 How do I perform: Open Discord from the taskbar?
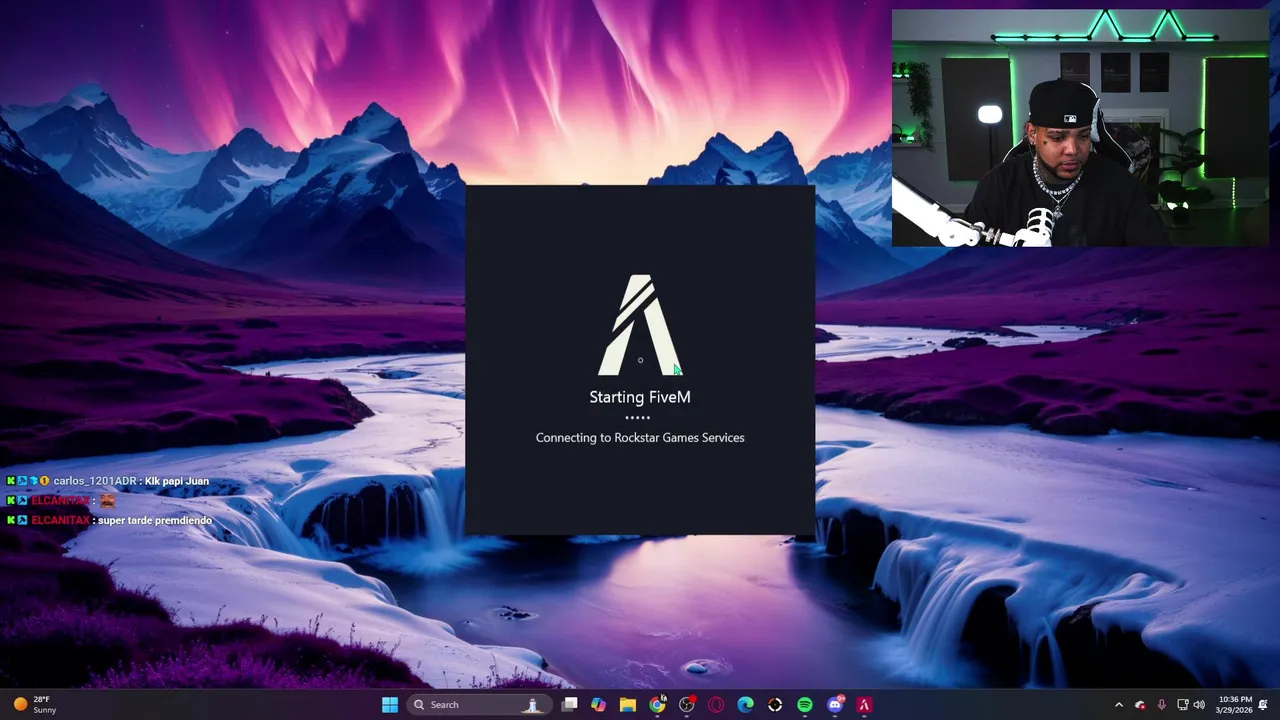(x=835, y=705)
